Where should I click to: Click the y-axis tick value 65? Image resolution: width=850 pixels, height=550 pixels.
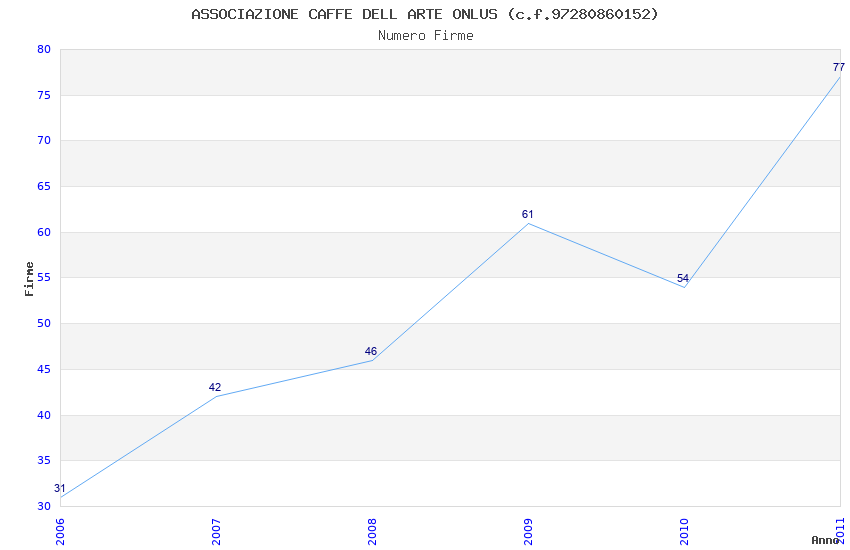44,186
